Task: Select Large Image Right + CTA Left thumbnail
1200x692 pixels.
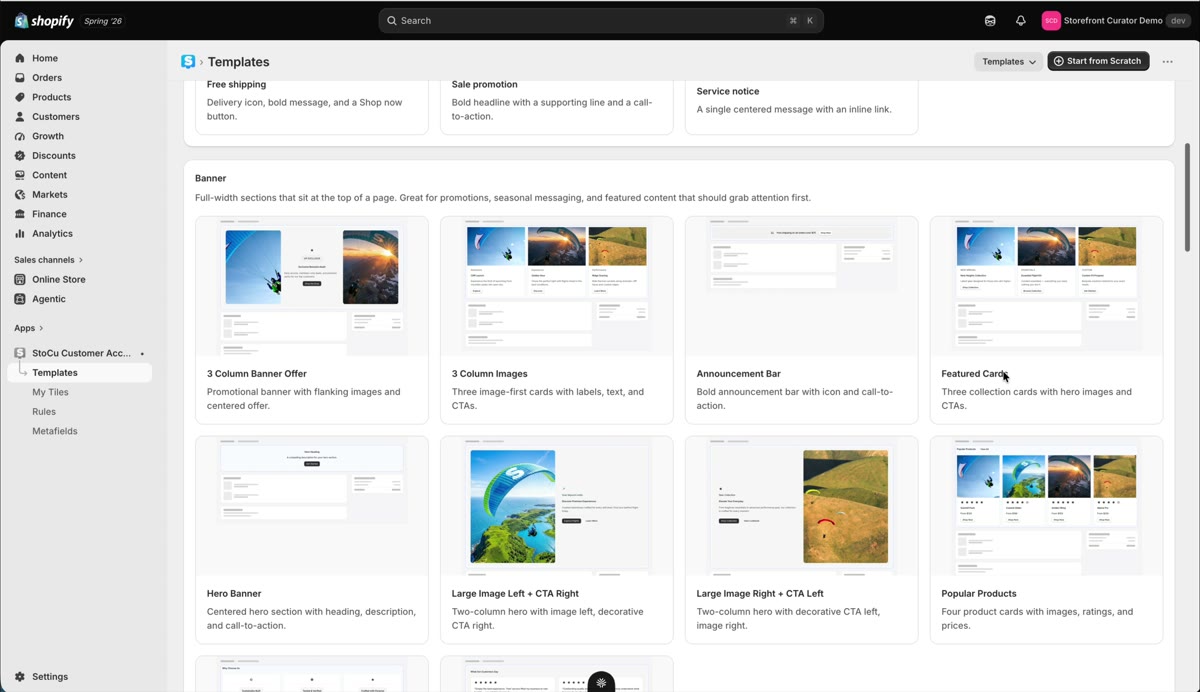Action: pyautogui.click(x=802, y=506)
